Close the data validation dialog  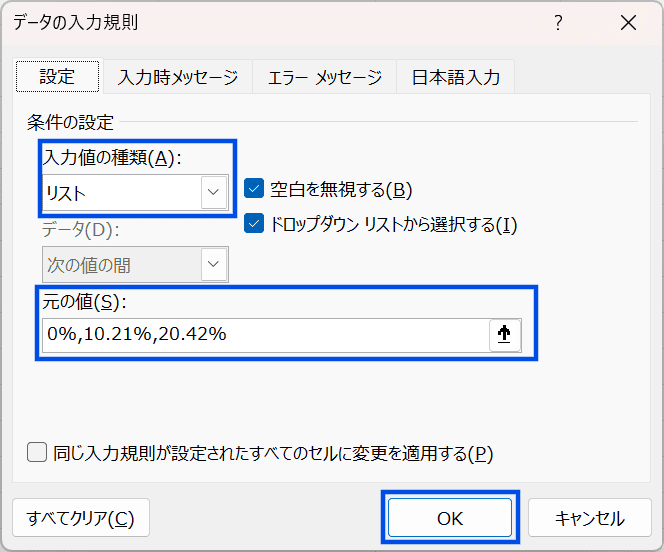coord(628,24)
